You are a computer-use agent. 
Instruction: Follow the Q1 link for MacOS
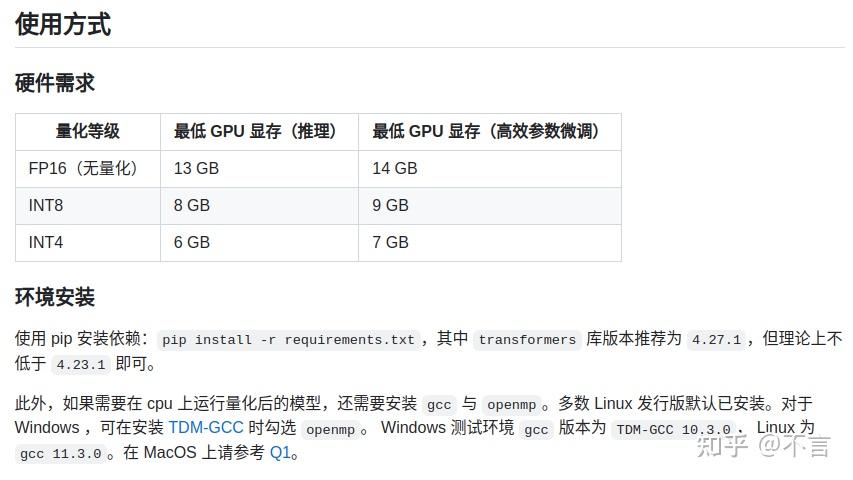click(x=280, y=452)
